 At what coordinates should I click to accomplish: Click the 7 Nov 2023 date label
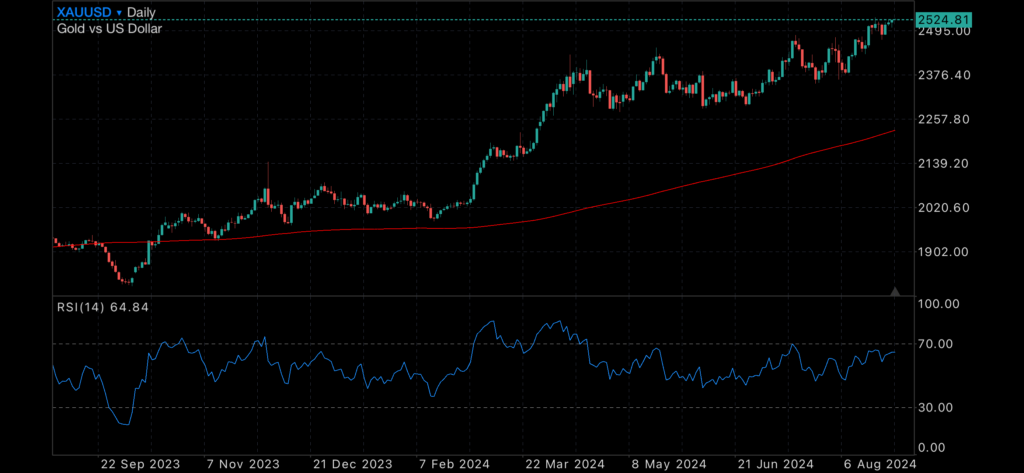[246, 464]
